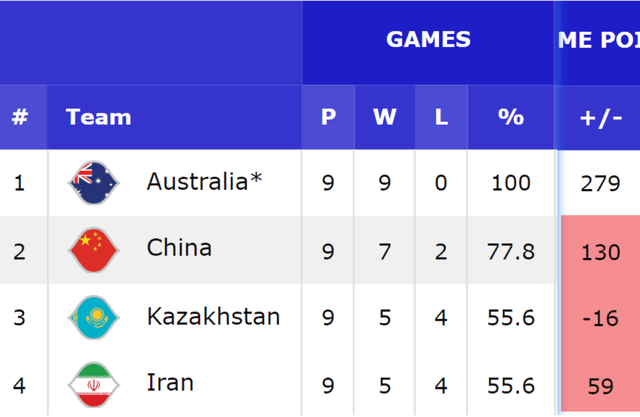Viewport: 640px width, 417px height.
Task: Click Australia's 279 point difference cell
Action: pos(600,183)
